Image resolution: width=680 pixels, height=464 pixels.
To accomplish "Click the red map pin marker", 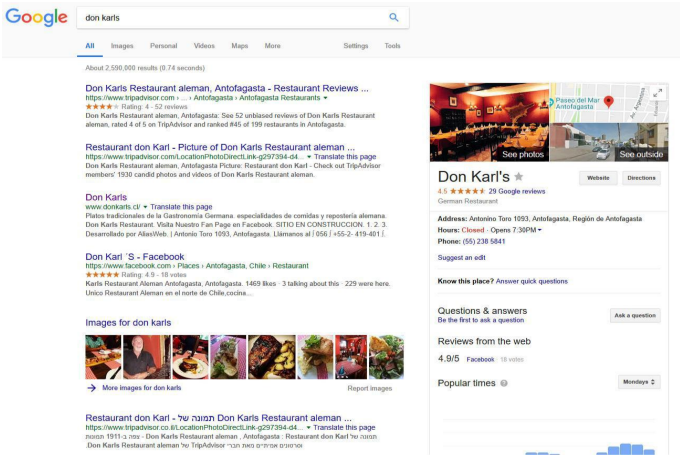I will click(608, 101).
